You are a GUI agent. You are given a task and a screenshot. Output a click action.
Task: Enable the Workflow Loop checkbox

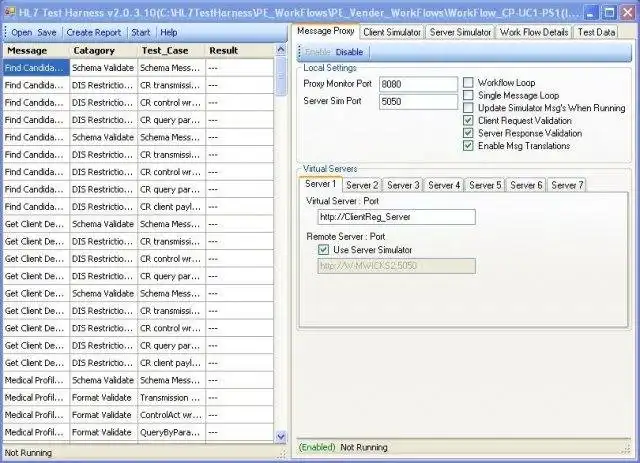(468, 82)
